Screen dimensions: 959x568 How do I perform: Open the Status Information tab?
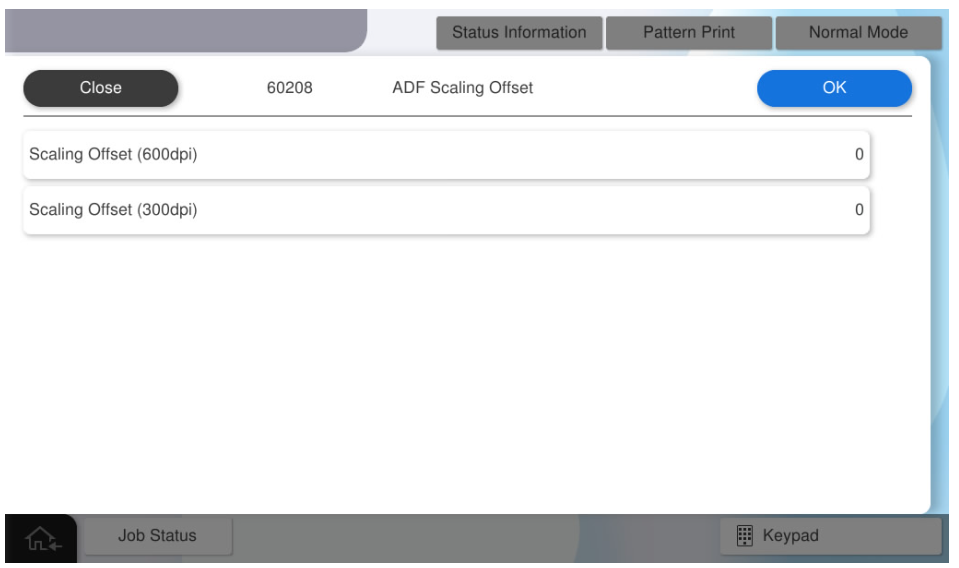point(519,32)
